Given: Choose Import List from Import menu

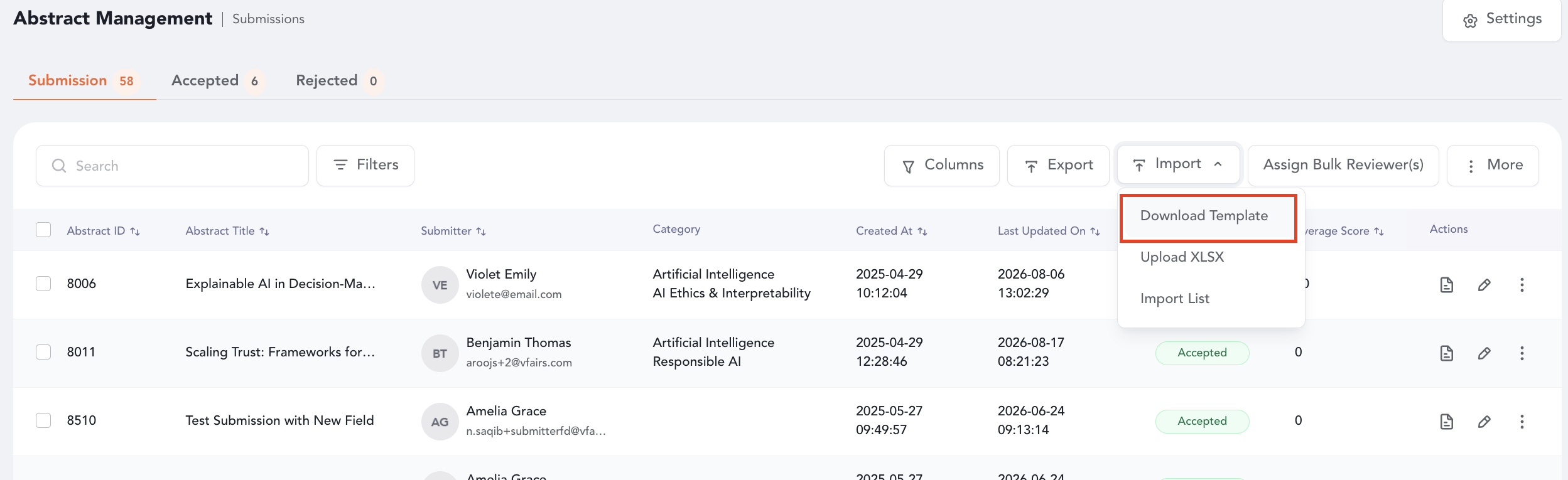Looking at the screenshot, I should point(1174,299).
